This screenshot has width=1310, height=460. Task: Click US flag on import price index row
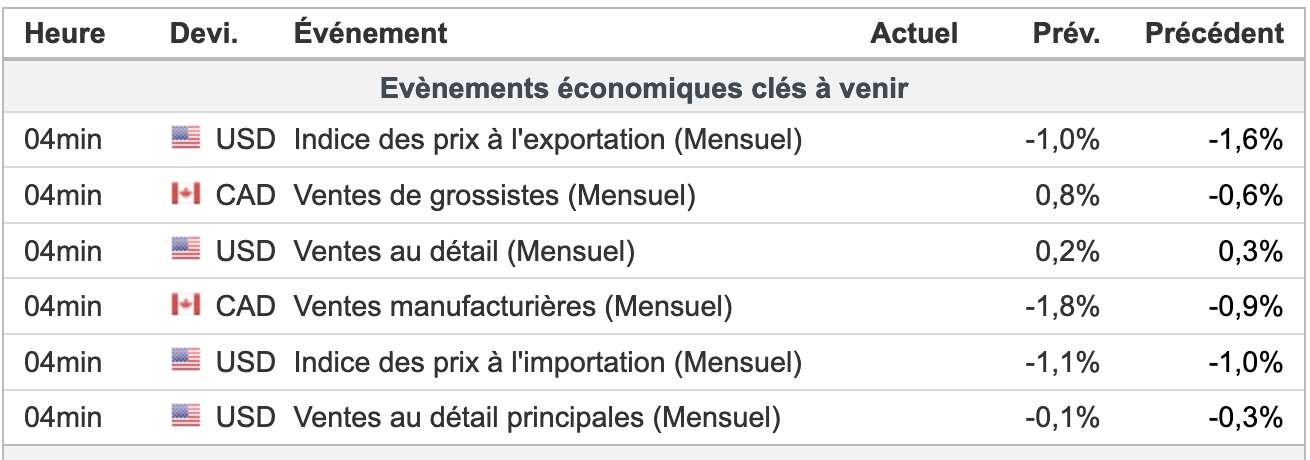pyautogui.click(x=186, y=360)
